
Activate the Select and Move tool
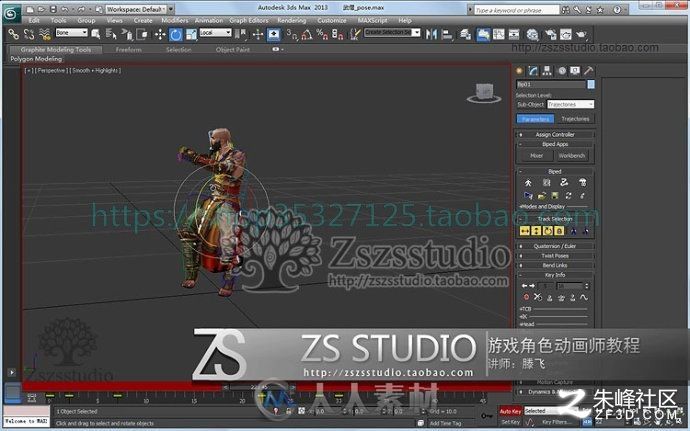click(x=160, y=34)
